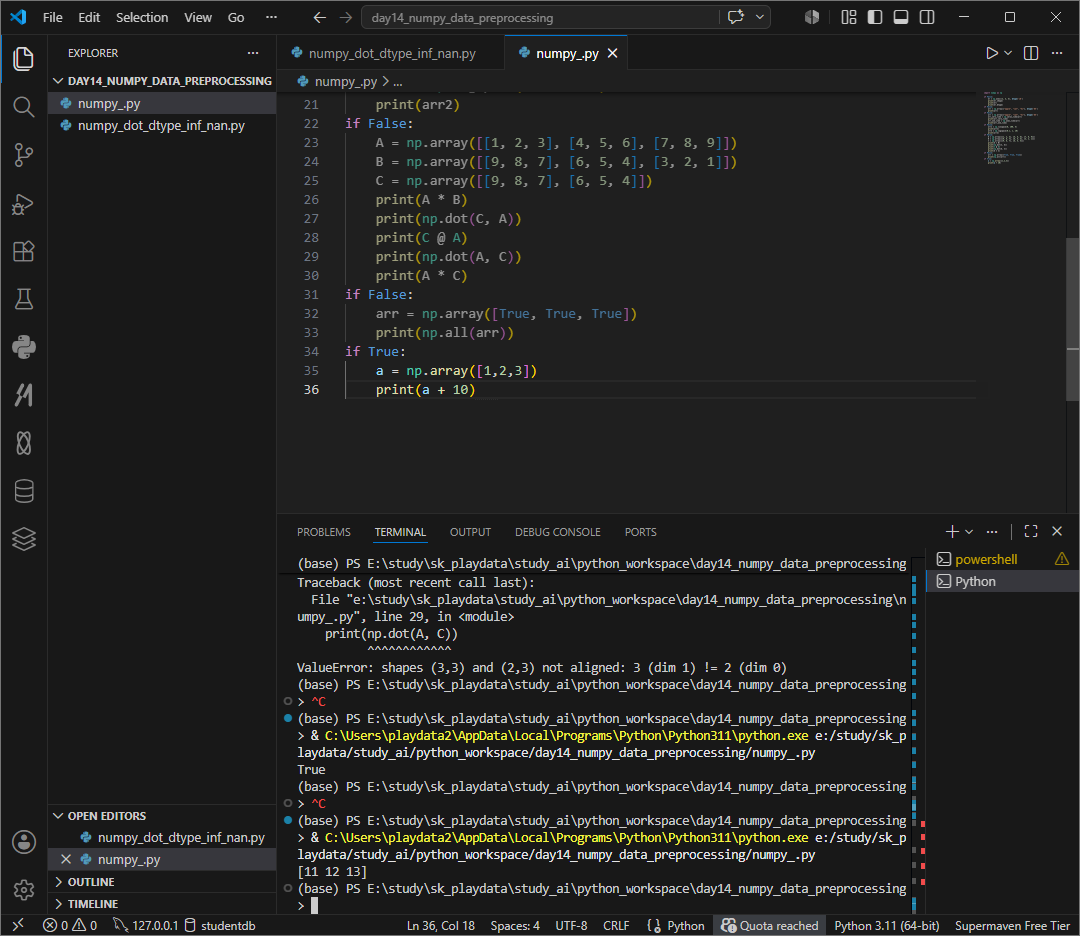
Task: Expand the TIMELINE section
Action: (163, 904)
